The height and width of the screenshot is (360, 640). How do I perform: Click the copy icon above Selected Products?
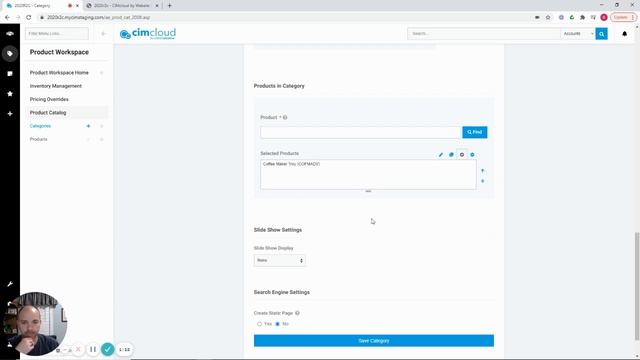click(451, 155)
